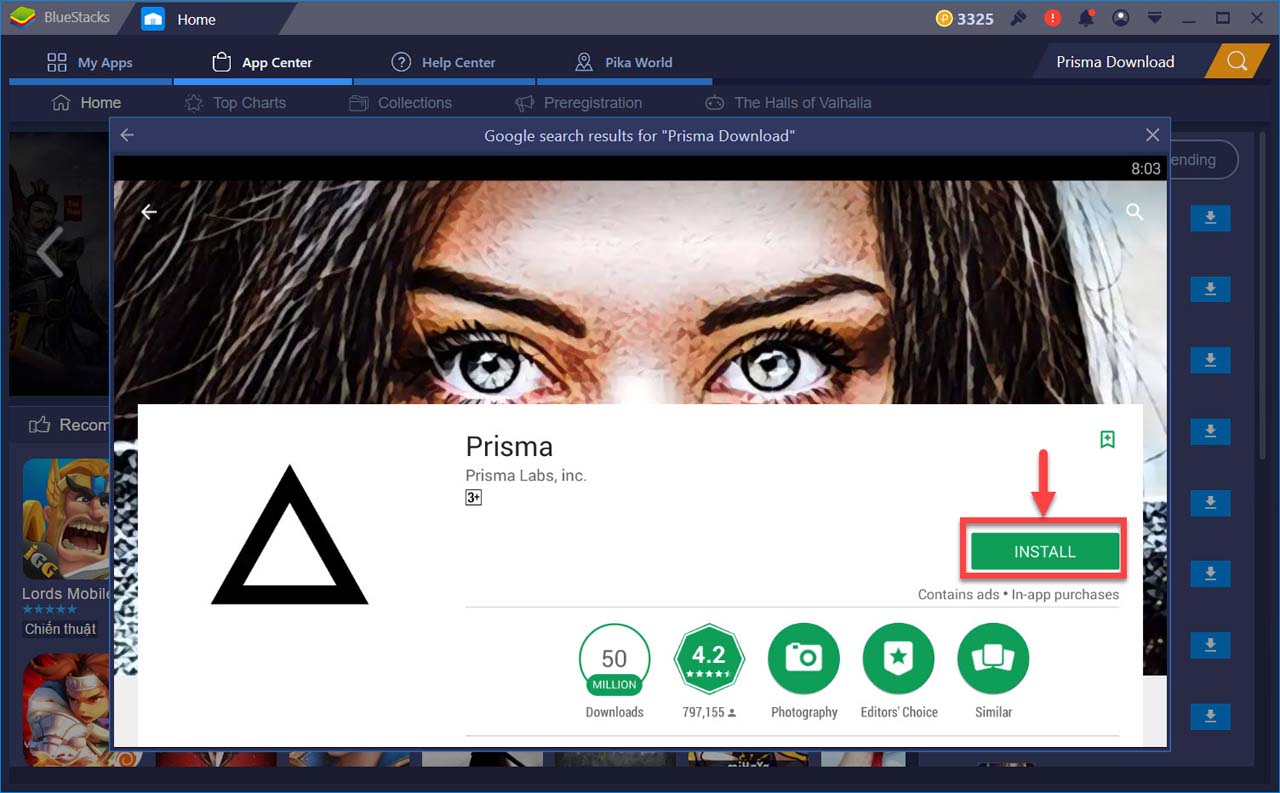The image size is (1280, 793).
Task: Click the Home tab in title bar
Action: click(196, 19)
